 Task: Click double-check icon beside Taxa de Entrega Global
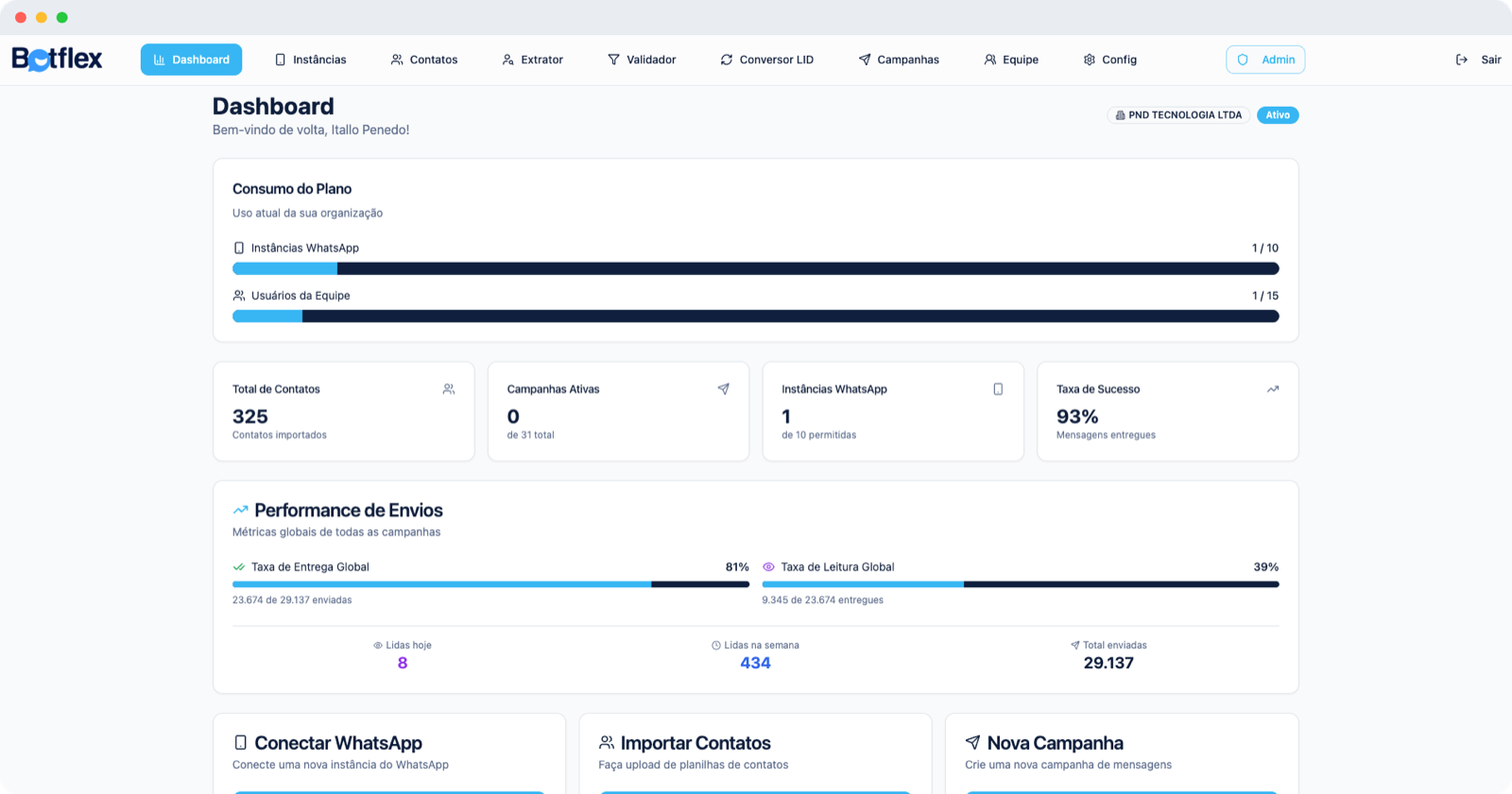coord(239,567)
